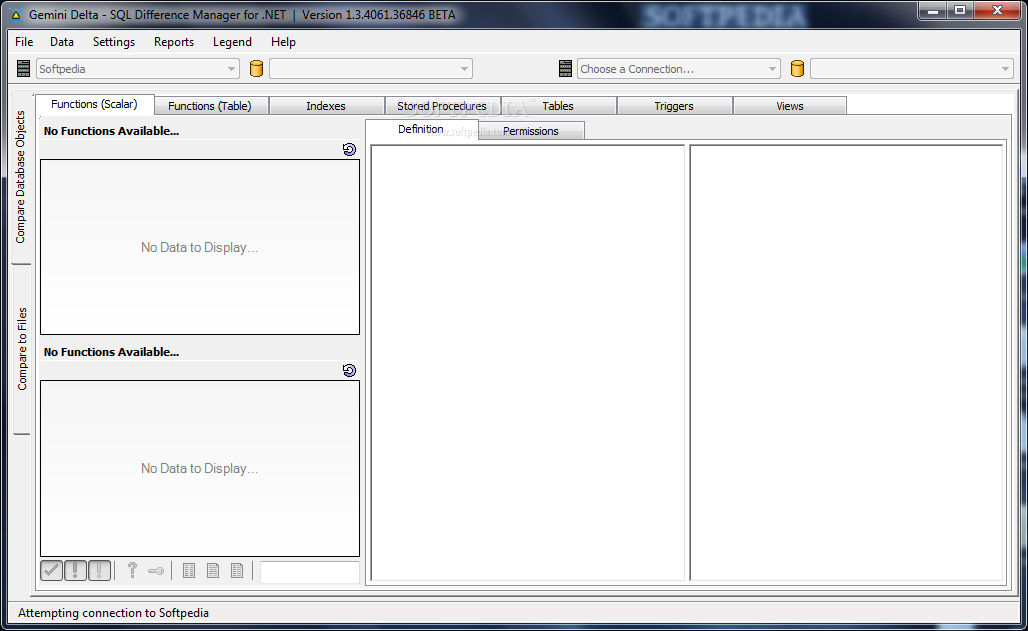Refresh the upper functions list
Viewport: 1028px width, 631px height.
349,150
